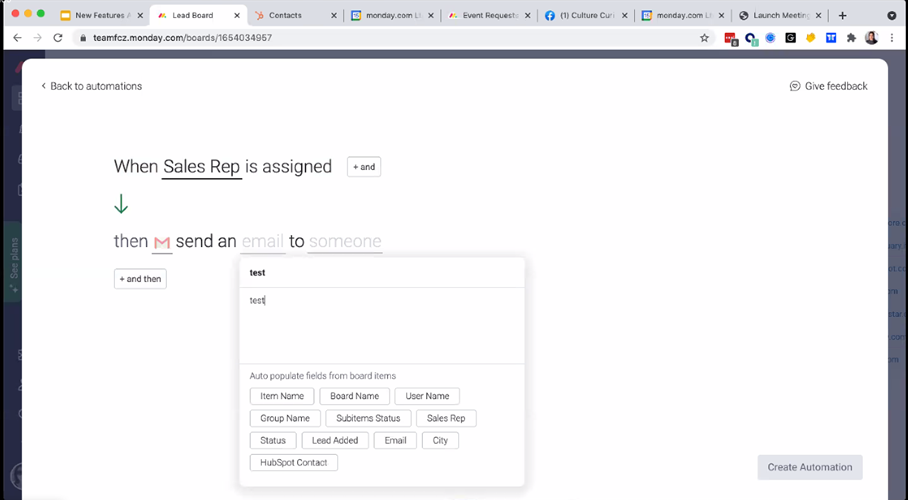Open the someone recipient selector

(x=344, y=242)
